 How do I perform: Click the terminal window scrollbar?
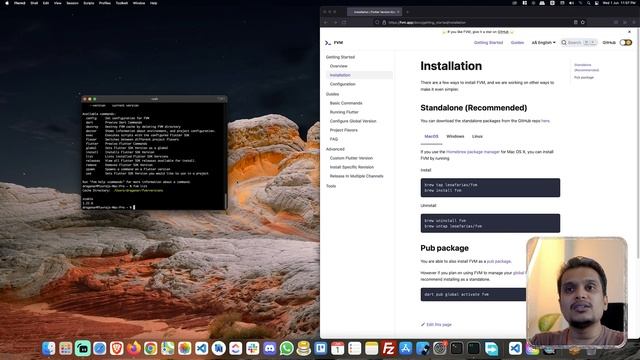225,200
